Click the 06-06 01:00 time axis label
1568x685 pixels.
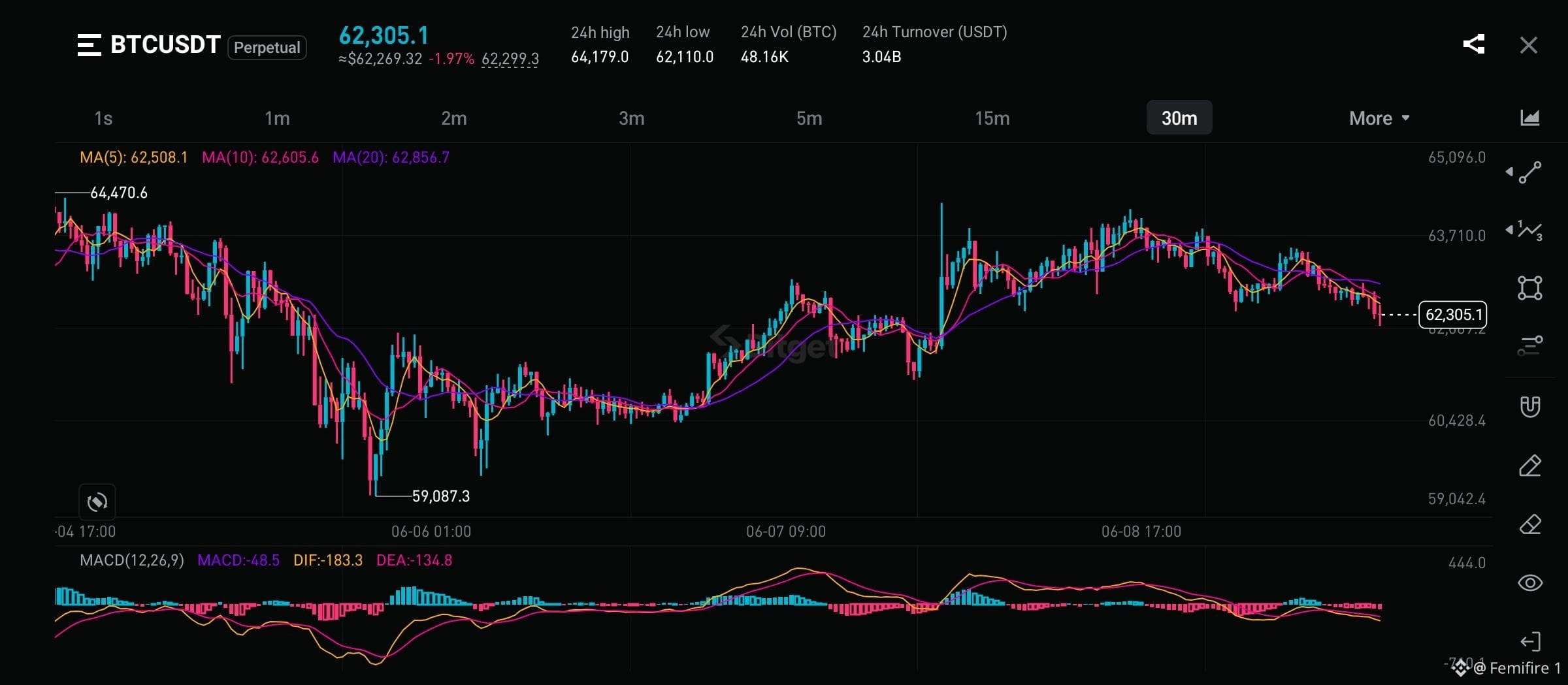tap(431, 532)
